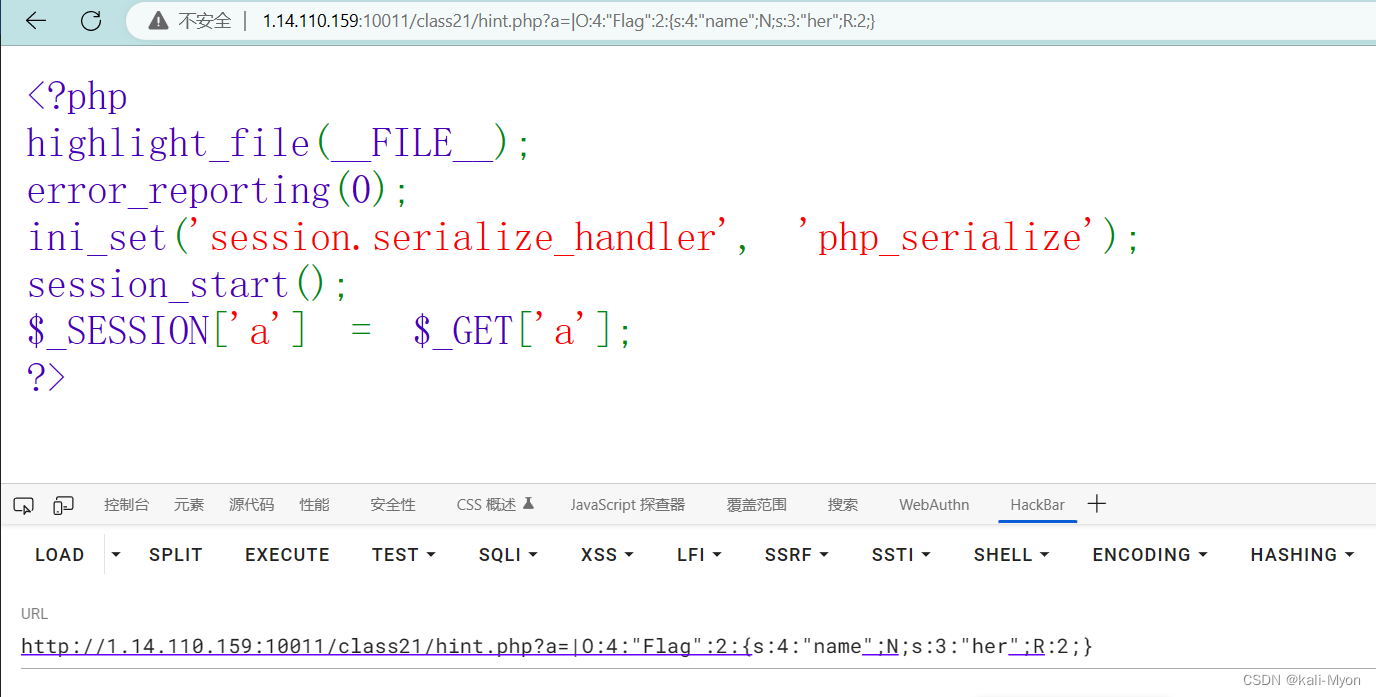1376x697 pixels.
Task: Open the HASHING menu
Action: (x=1301, y=554)
